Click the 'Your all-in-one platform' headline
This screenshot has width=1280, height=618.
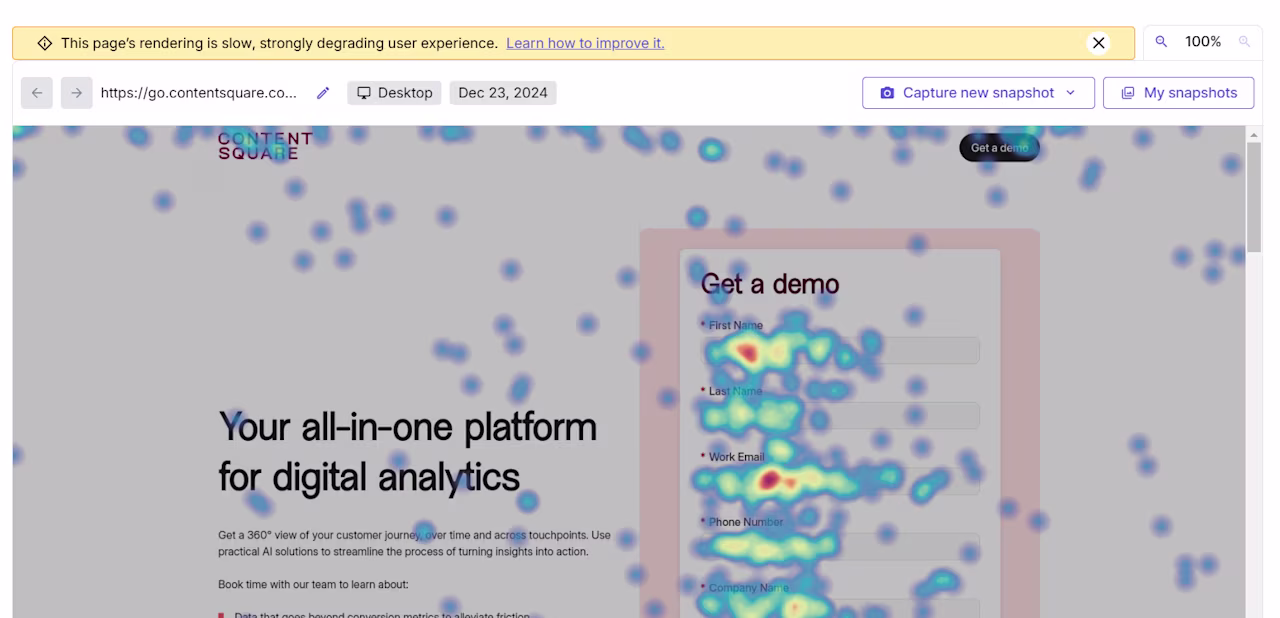point(407,452)
